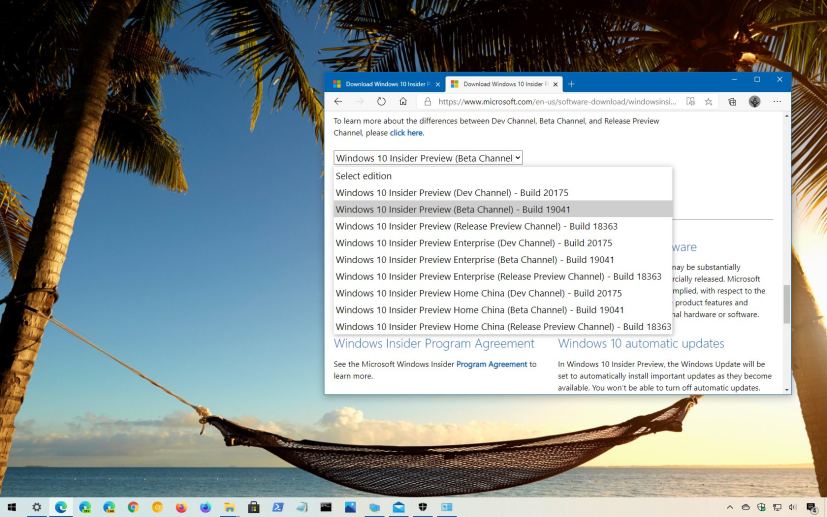Click 'Windows Insider Program Agreement' heading
This screenshot has width=827, height=517.
coord(434,344)
